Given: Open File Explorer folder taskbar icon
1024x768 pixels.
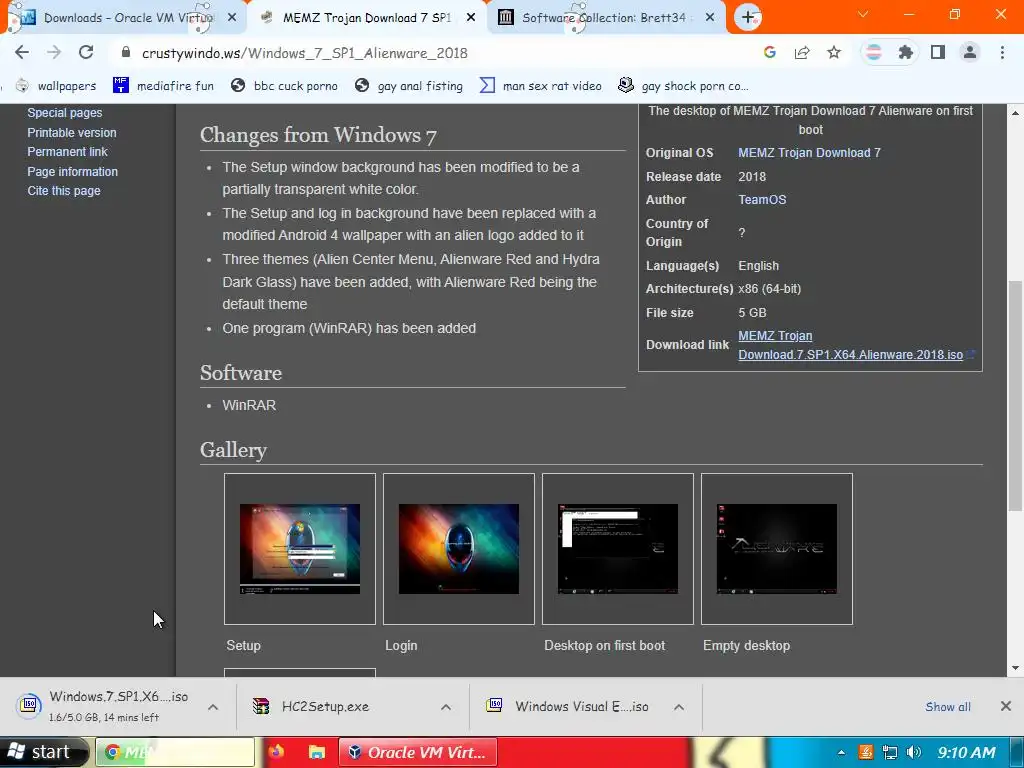Looking at the screenshot, I should [x=317, y=752].
